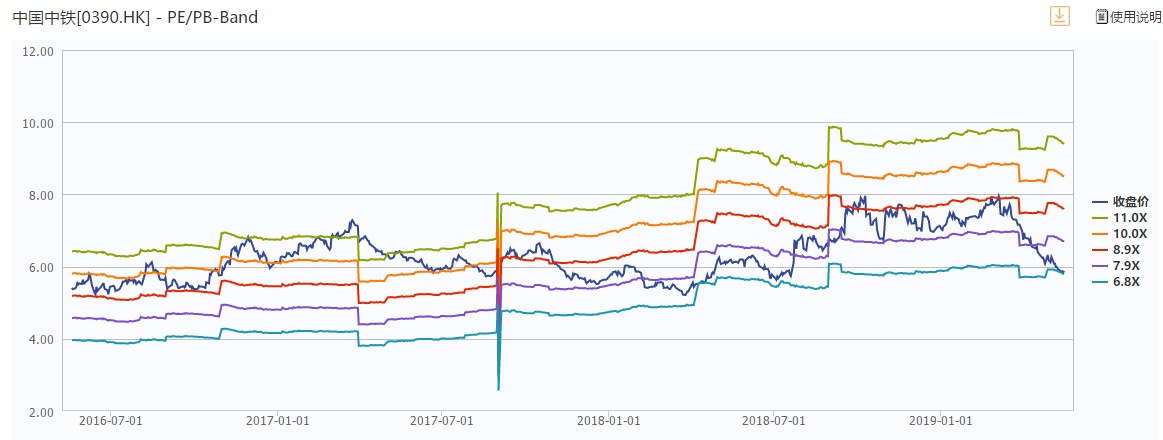Click the orange download chart icon
The width and height of the screenshot is (1163, 440).
pyautogui.click(x=1059, y=16)
